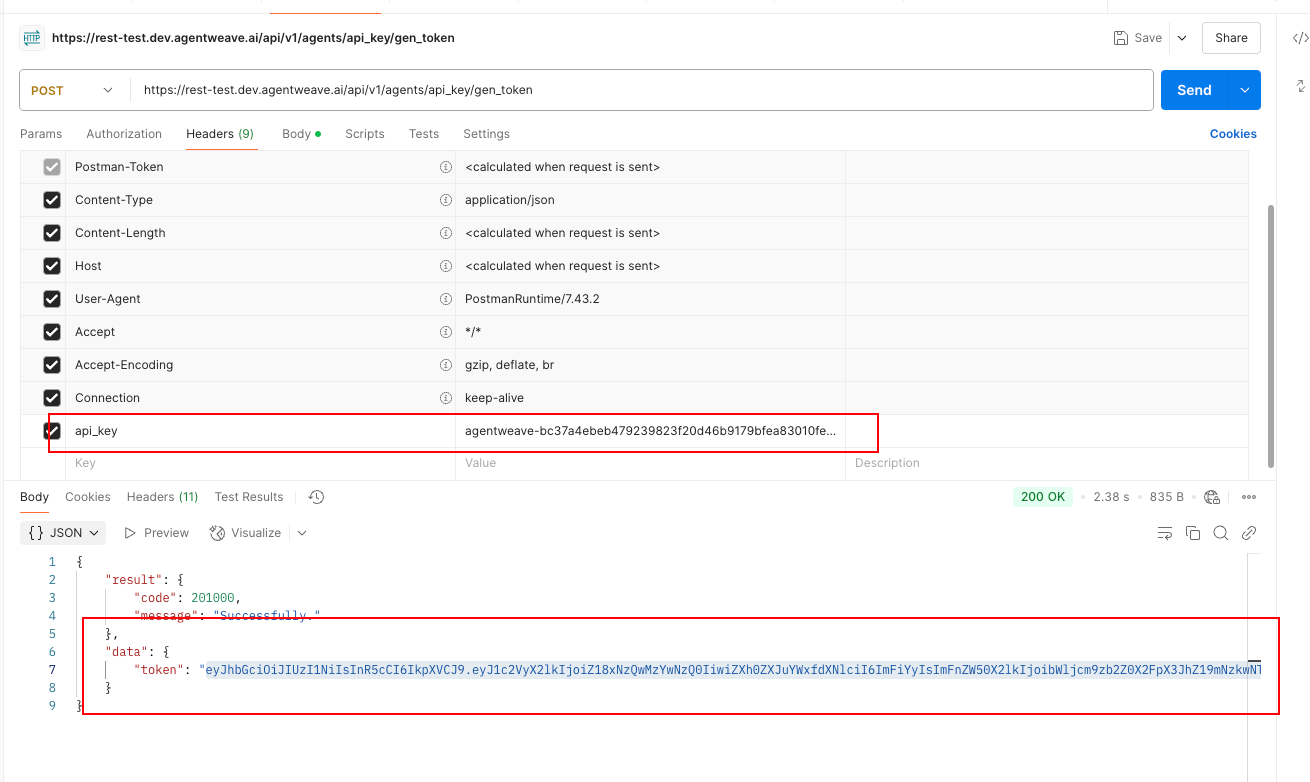The width and height of the screenshot is (1310, 782).
Task: Search the response using the magnifier icon
Action: (1221, 533)
